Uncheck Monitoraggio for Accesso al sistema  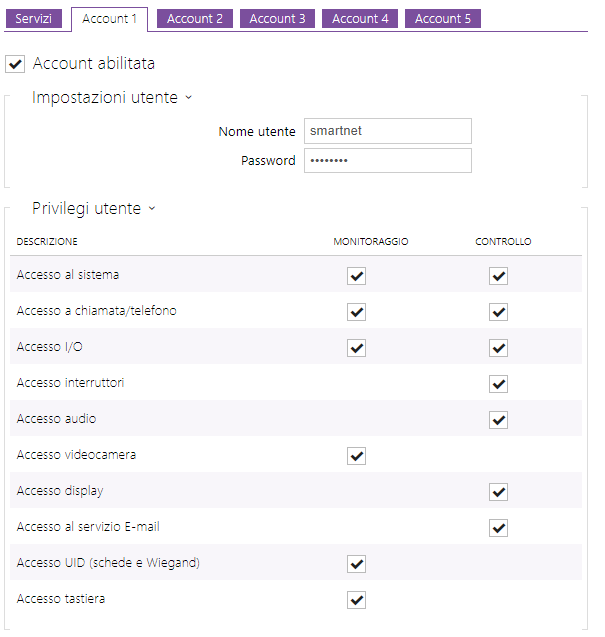click(x=357, y=276)
